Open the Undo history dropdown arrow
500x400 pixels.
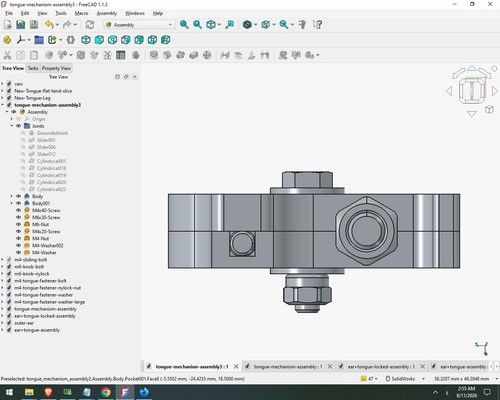[57, 25]
